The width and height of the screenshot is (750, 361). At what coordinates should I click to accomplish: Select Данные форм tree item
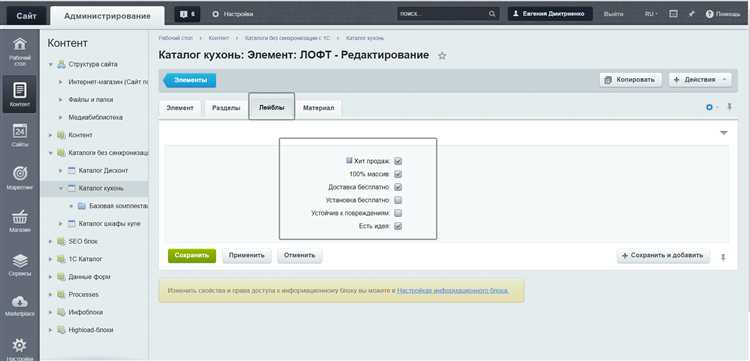click(x=89, y=277)
